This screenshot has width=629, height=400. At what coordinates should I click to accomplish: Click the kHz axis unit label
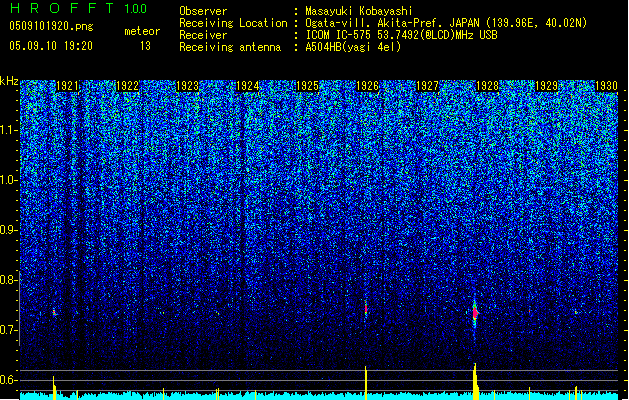click(x=9, y=81)
